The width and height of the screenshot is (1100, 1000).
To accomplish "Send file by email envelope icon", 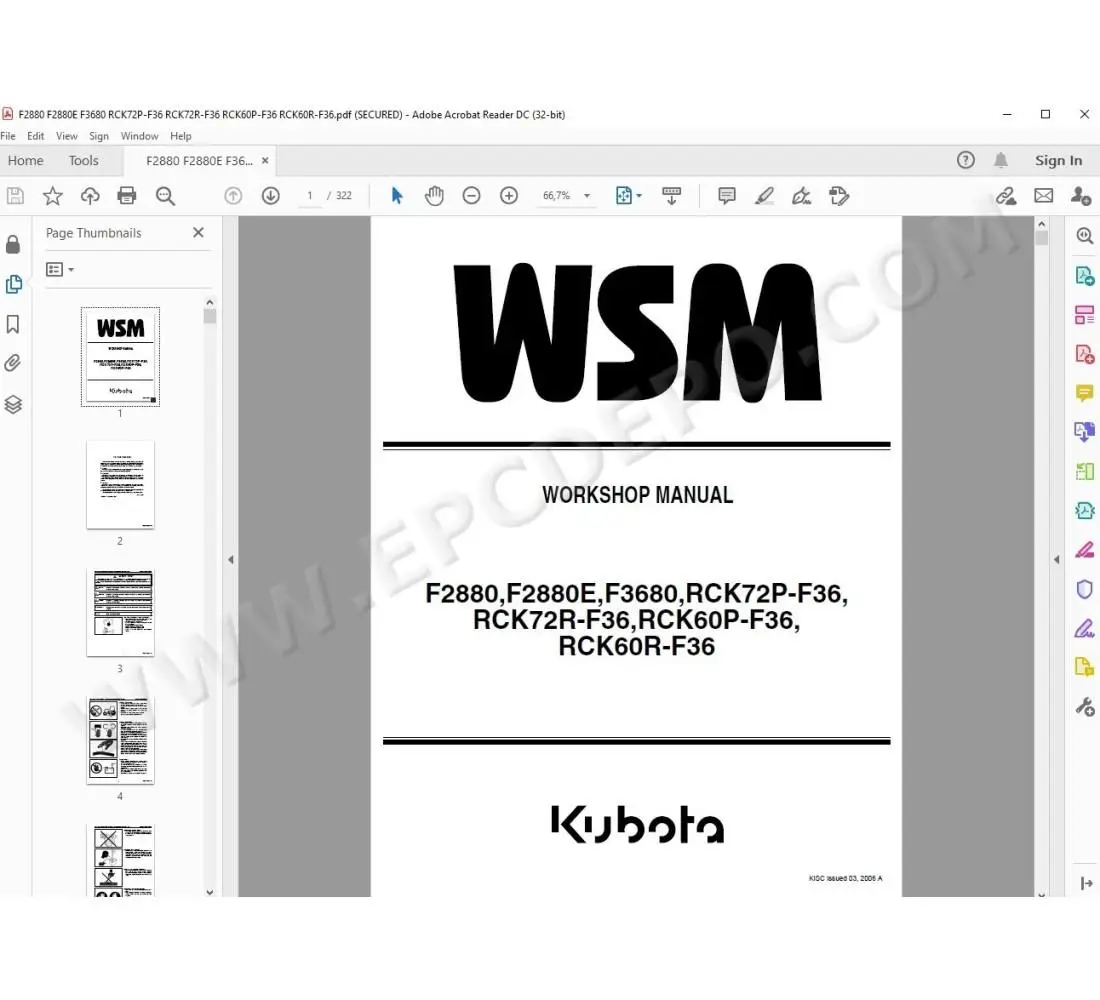I will [x=1044, y=196].
